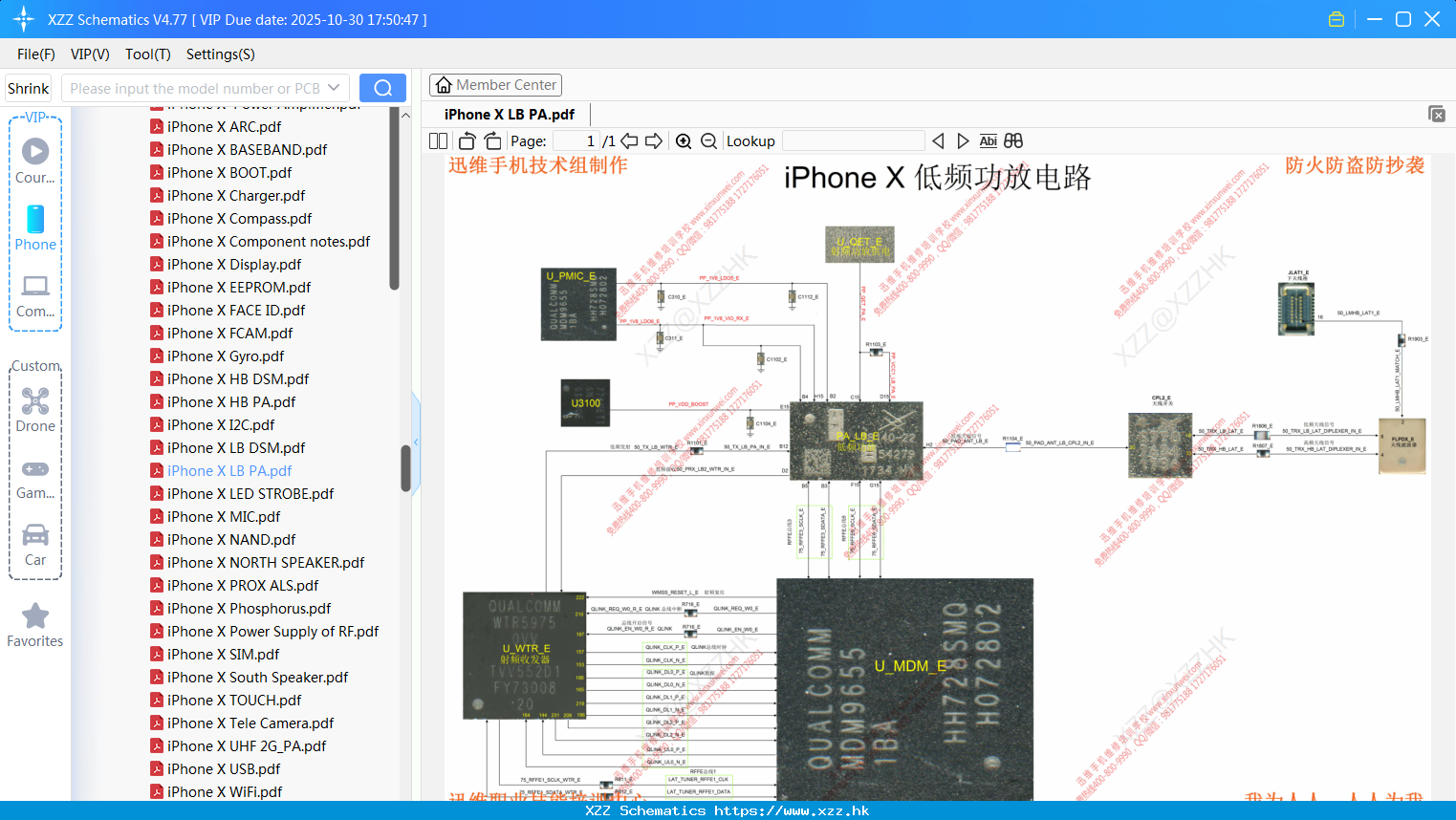Image resolution: width=1456 pixels, height=820 pixels.
Task: Open the model number dropdown arrow
Action: pyautogui.click(x=334, y=88)
